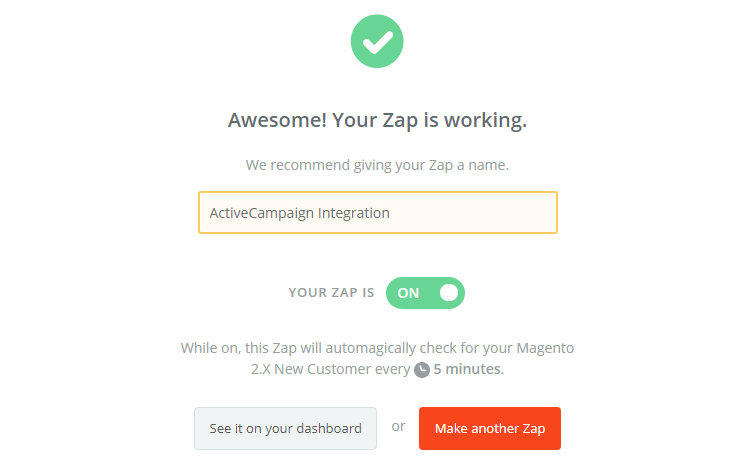Click the ON label inside the green switch
Image resolution: width=755 pixels, height=475 pixels.
point(408,293)
